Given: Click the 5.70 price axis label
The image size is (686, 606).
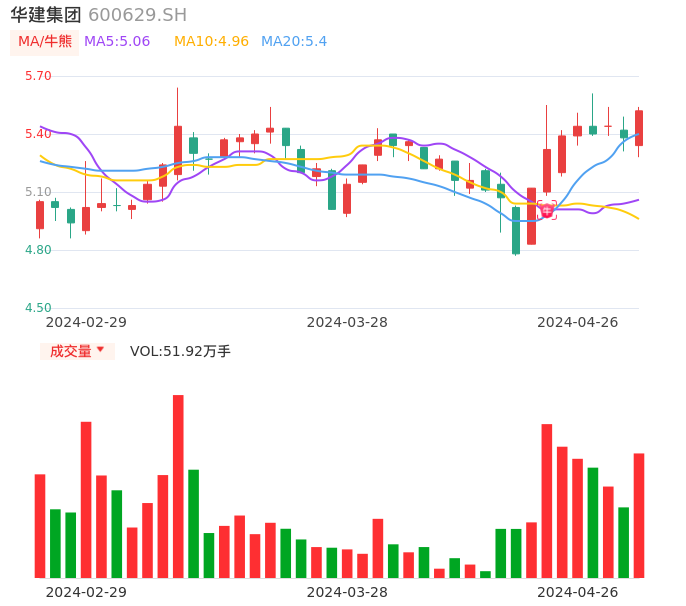Looking at the screenshot, I should [37, 76].
